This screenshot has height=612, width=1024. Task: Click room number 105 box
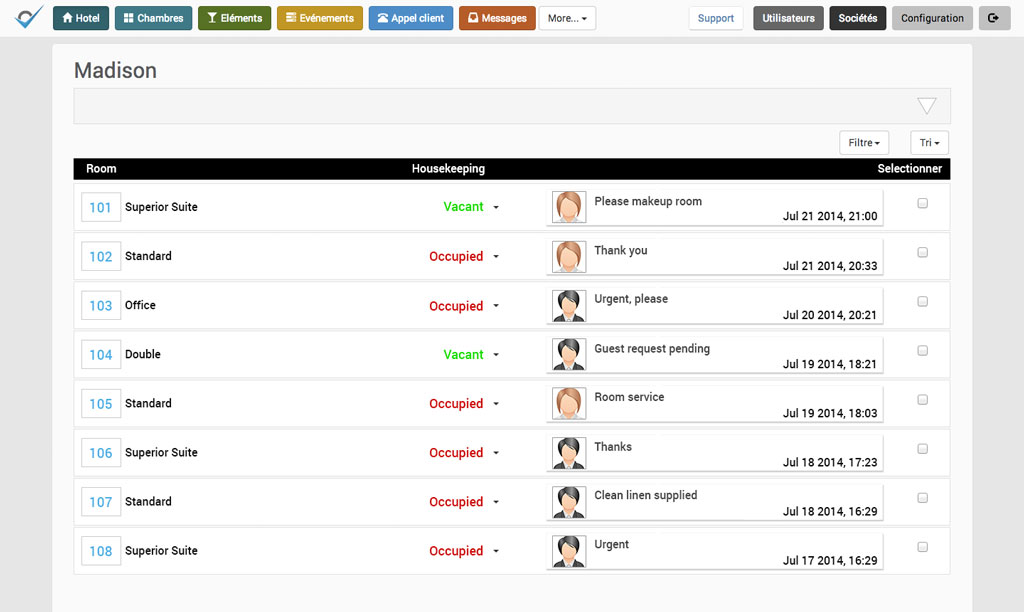click(x=101, y=404)
